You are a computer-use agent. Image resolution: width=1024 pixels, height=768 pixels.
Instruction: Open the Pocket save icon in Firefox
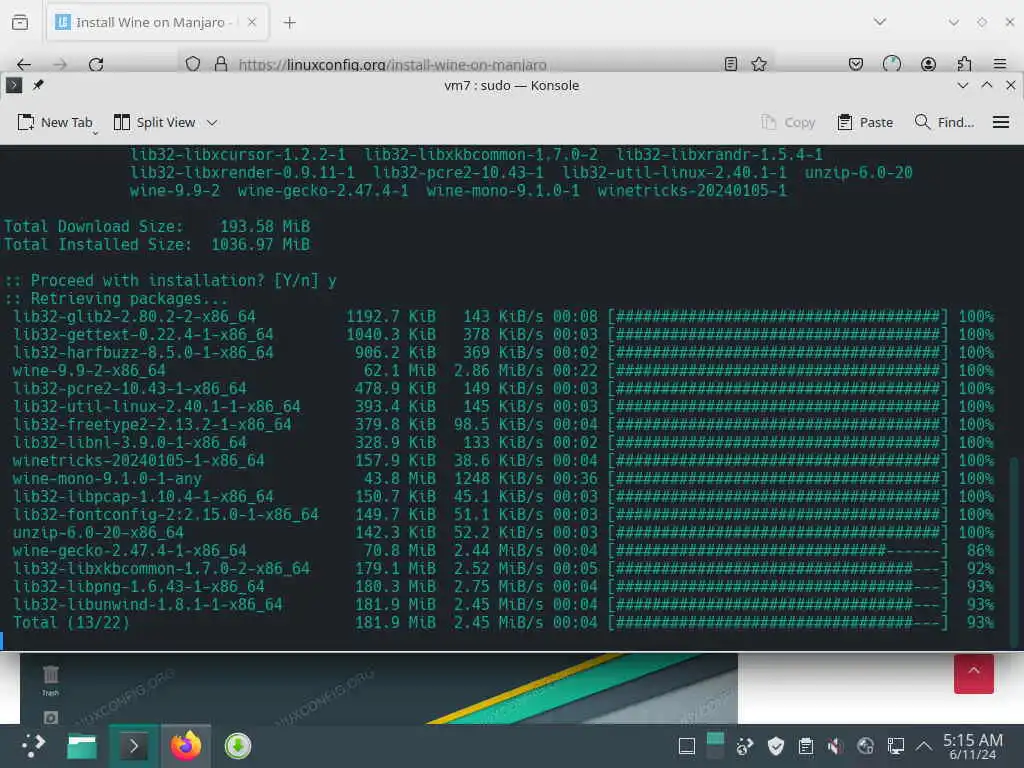coord(856,64)
